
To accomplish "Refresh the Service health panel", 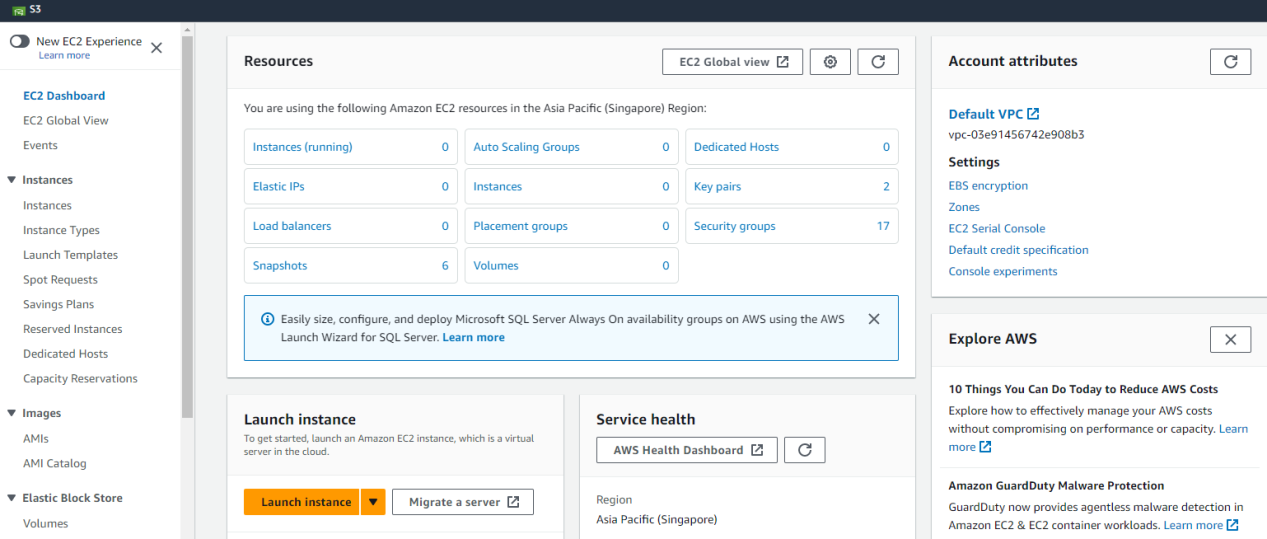I will pos(805,450).
